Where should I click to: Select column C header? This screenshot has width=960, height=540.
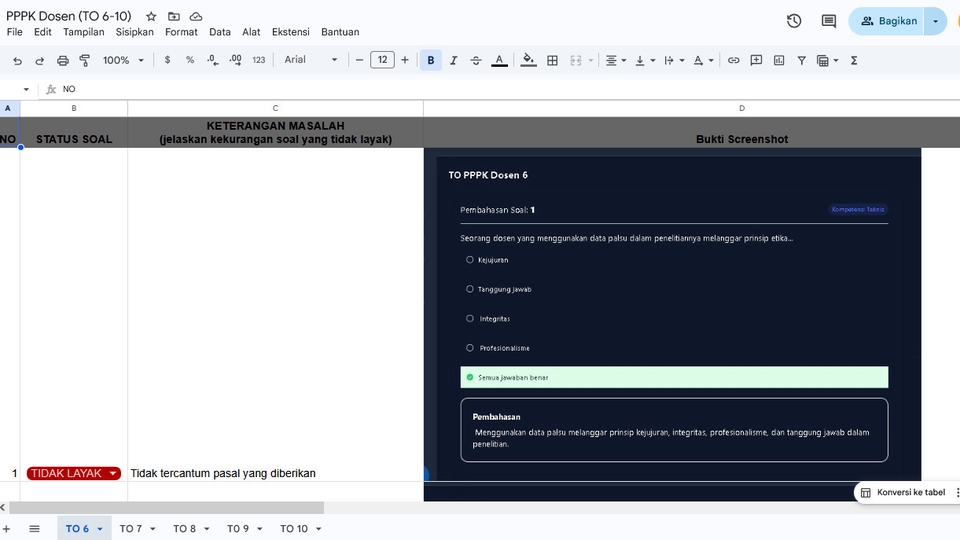tap(276, 108)
